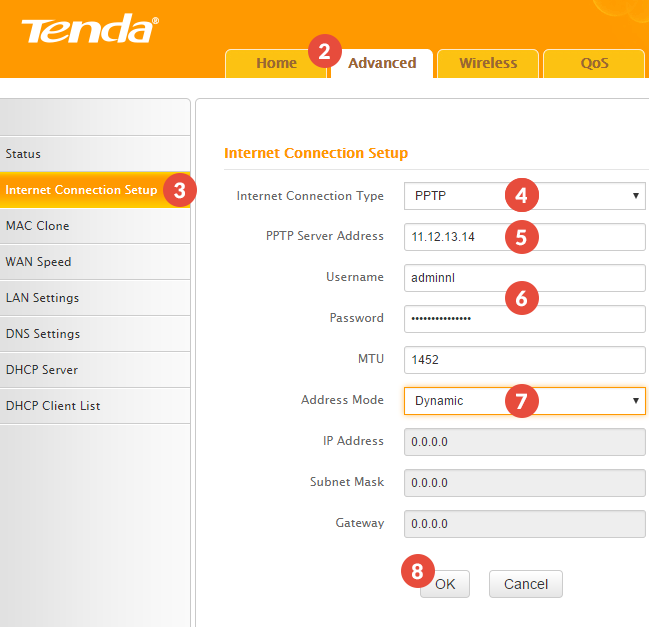Open the Home tab
The width and height of the screenshot is (649, 627).
pyautogui.click(x=276, y=63)
